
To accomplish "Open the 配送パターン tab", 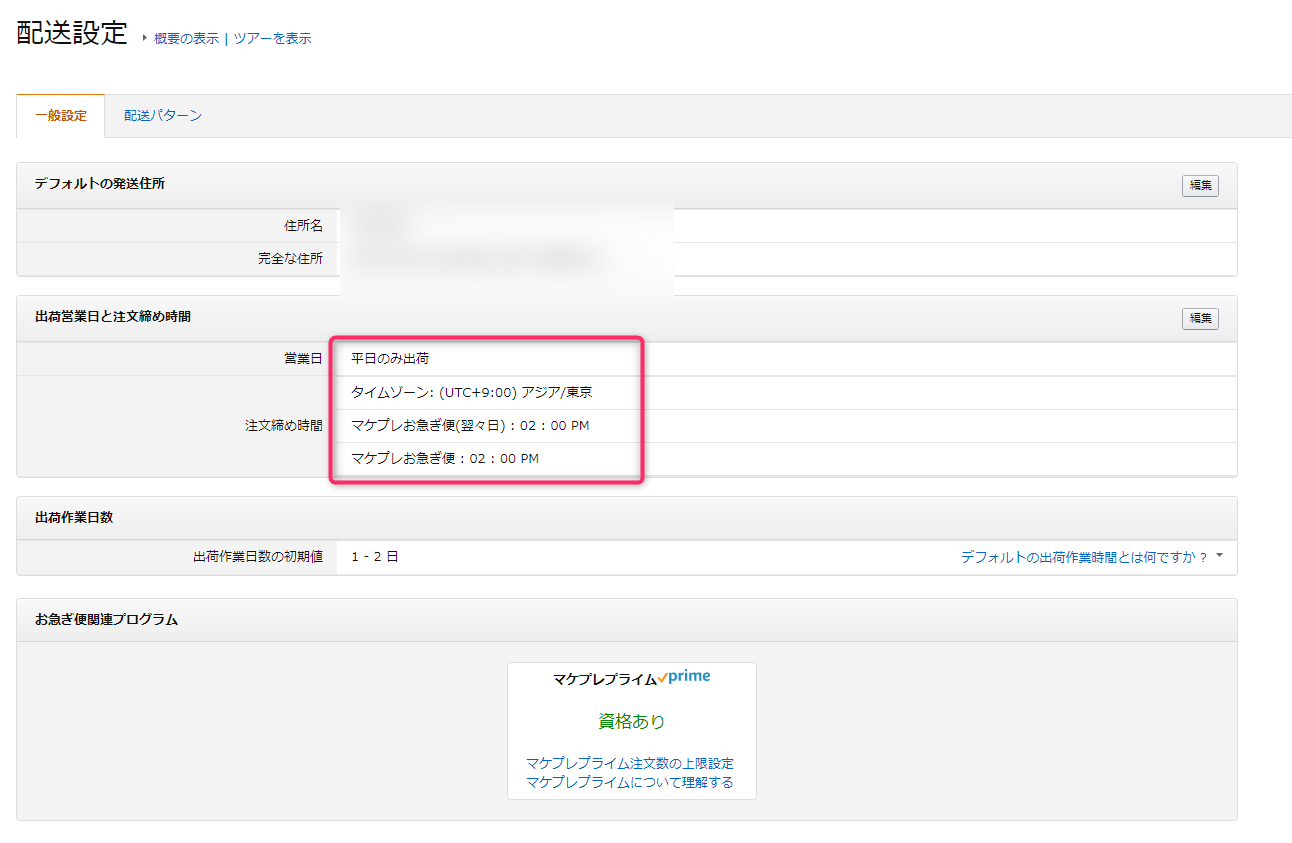I will (x=163, y=116).
